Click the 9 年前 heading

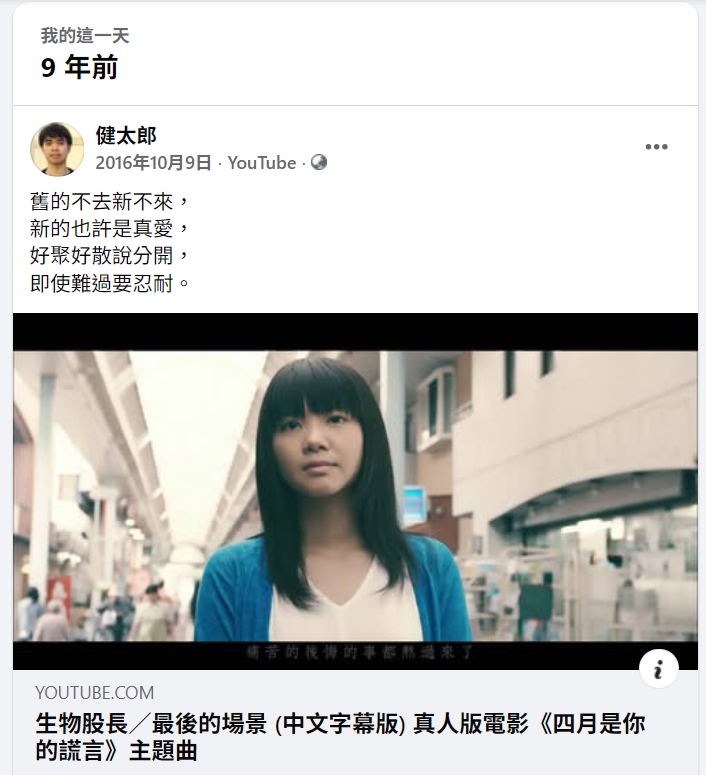79,67
